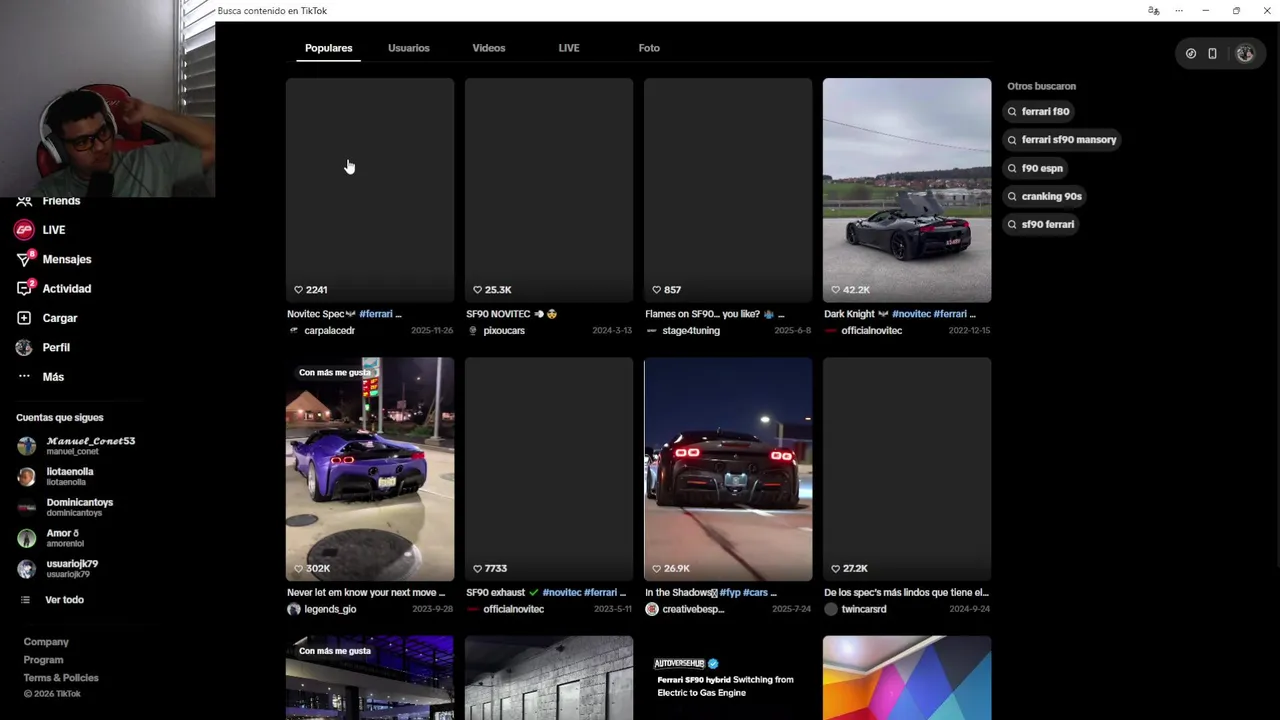The image size is (1280, 720).
Task: Switch to the Usuarios tab
Action: (409, 48)
